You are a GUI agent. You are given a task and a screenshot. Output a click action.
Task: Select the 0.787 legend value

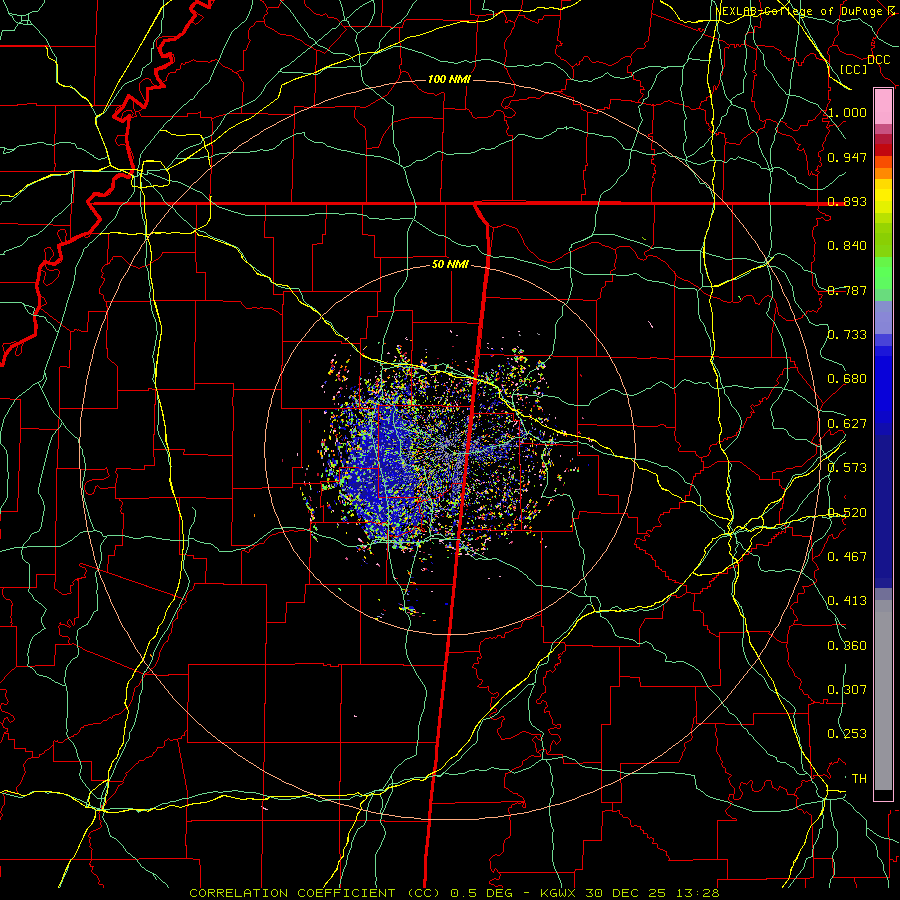(847, 290)
